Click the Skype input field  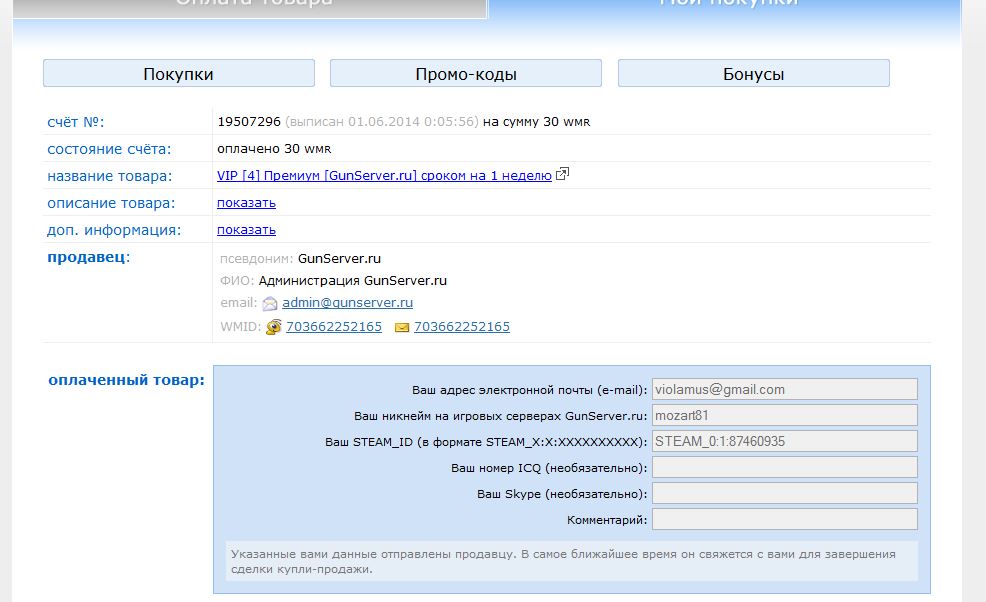pyautogui.click(x=784, y=493)
